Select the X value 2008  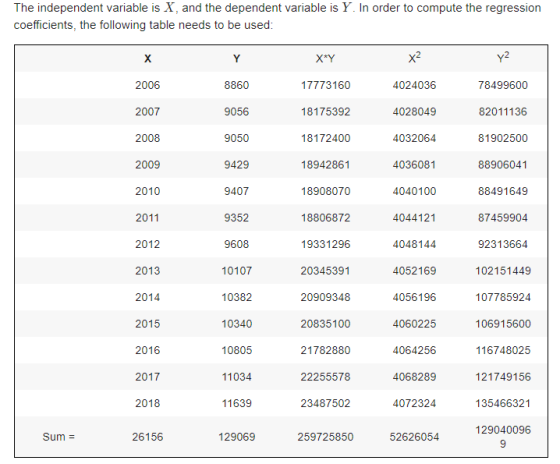click(148, 138)
